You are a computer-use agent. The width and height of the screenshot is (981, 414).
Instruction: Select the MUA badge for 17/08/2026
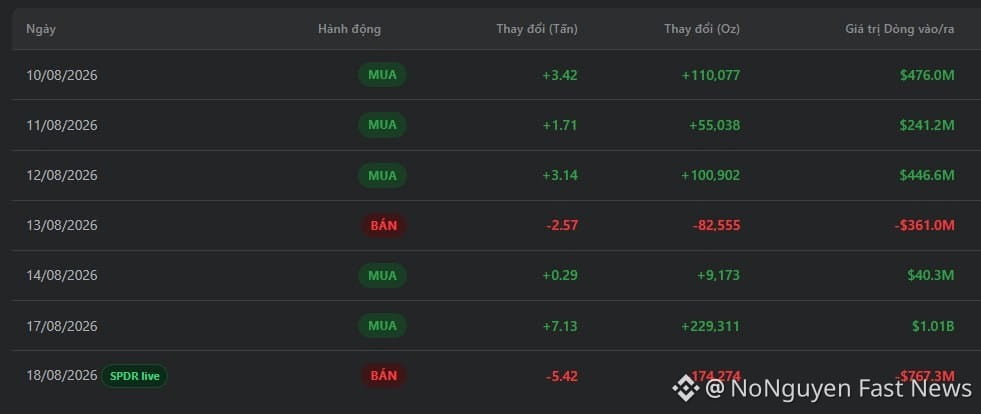(x=382, y=325)
